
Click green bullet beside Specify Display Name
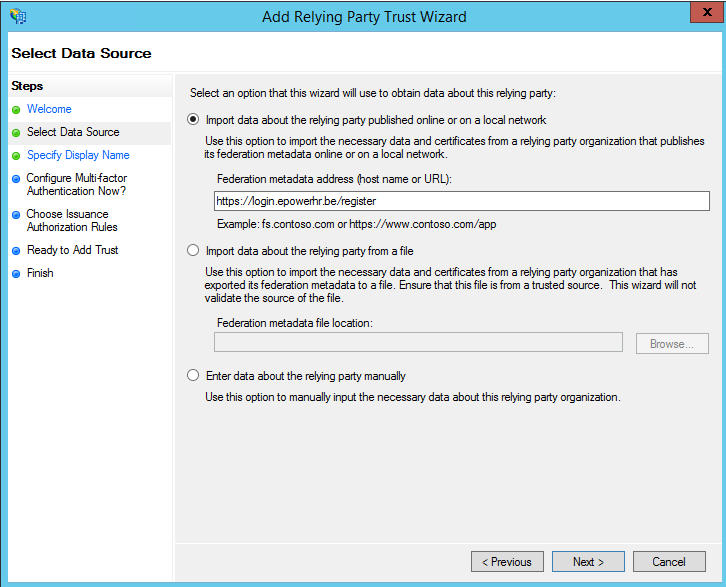click(x=16, y=156)
